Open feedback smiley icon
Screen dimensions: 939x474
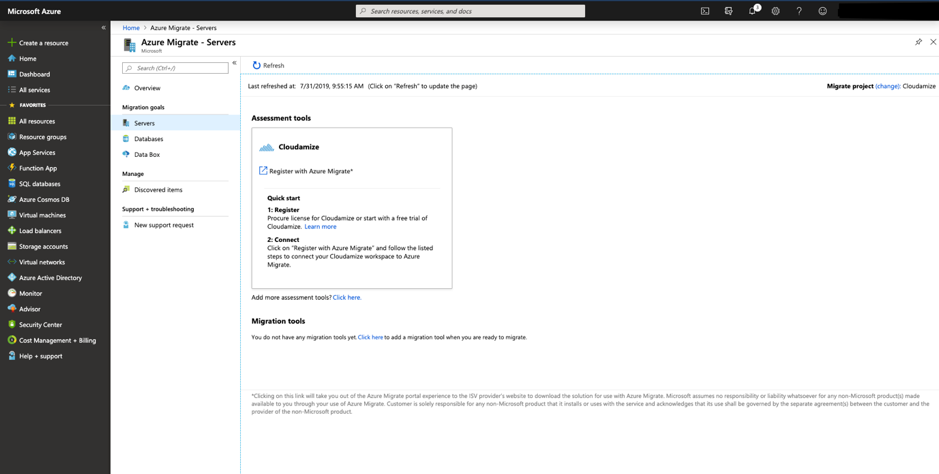point(822,11)
